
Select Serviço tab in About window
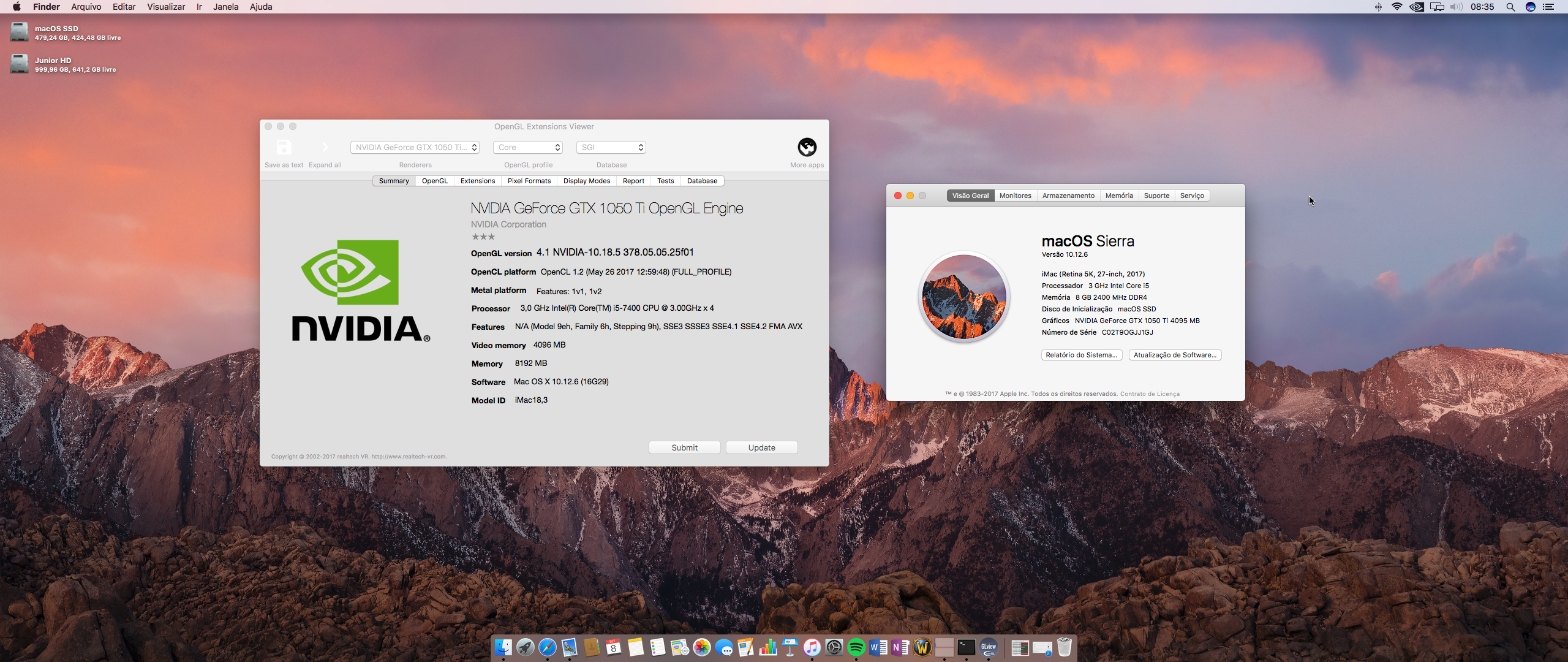1192,196
